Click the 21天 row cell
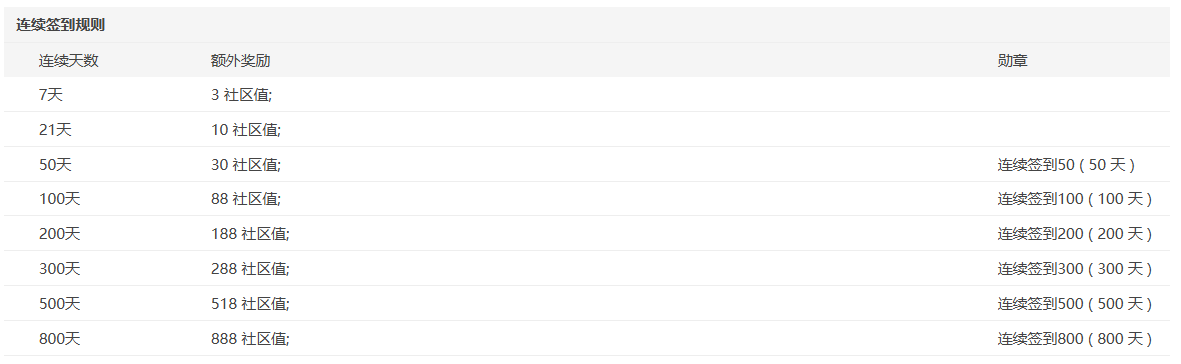The height and width of the screenshot is (364, 1181). 55,130
